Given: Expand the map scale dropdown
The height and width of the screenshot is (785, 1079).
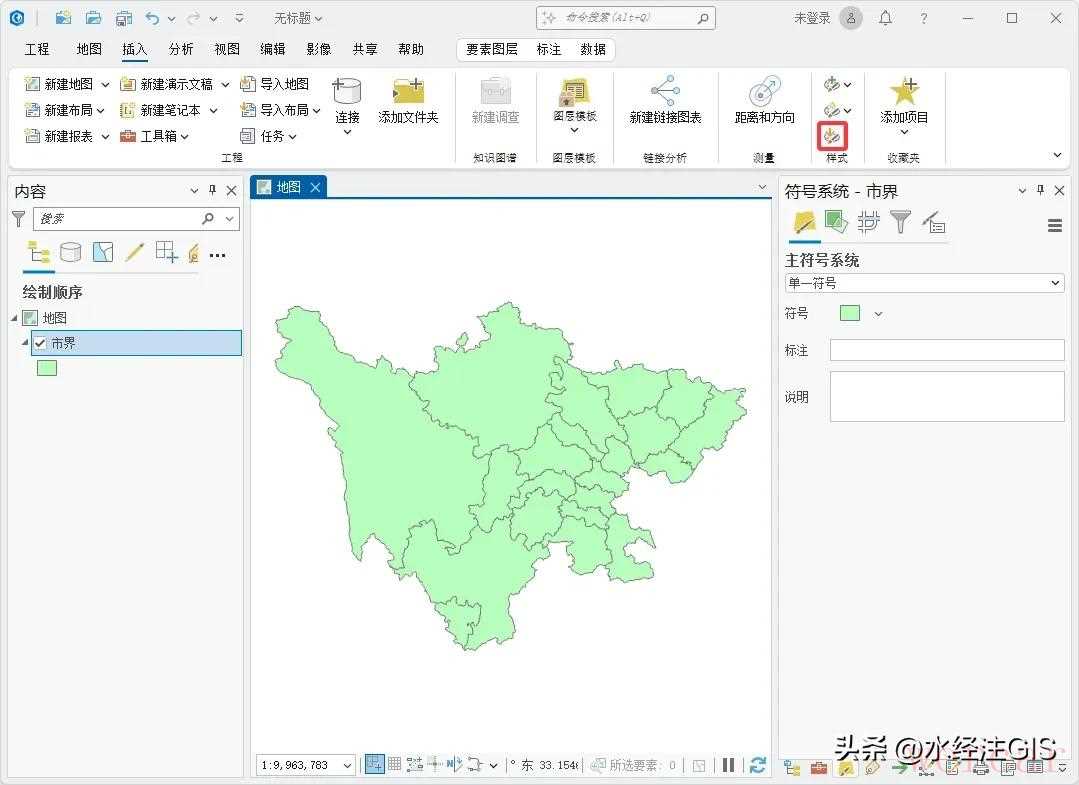Looking at the screenshot, I should [347, 766].
